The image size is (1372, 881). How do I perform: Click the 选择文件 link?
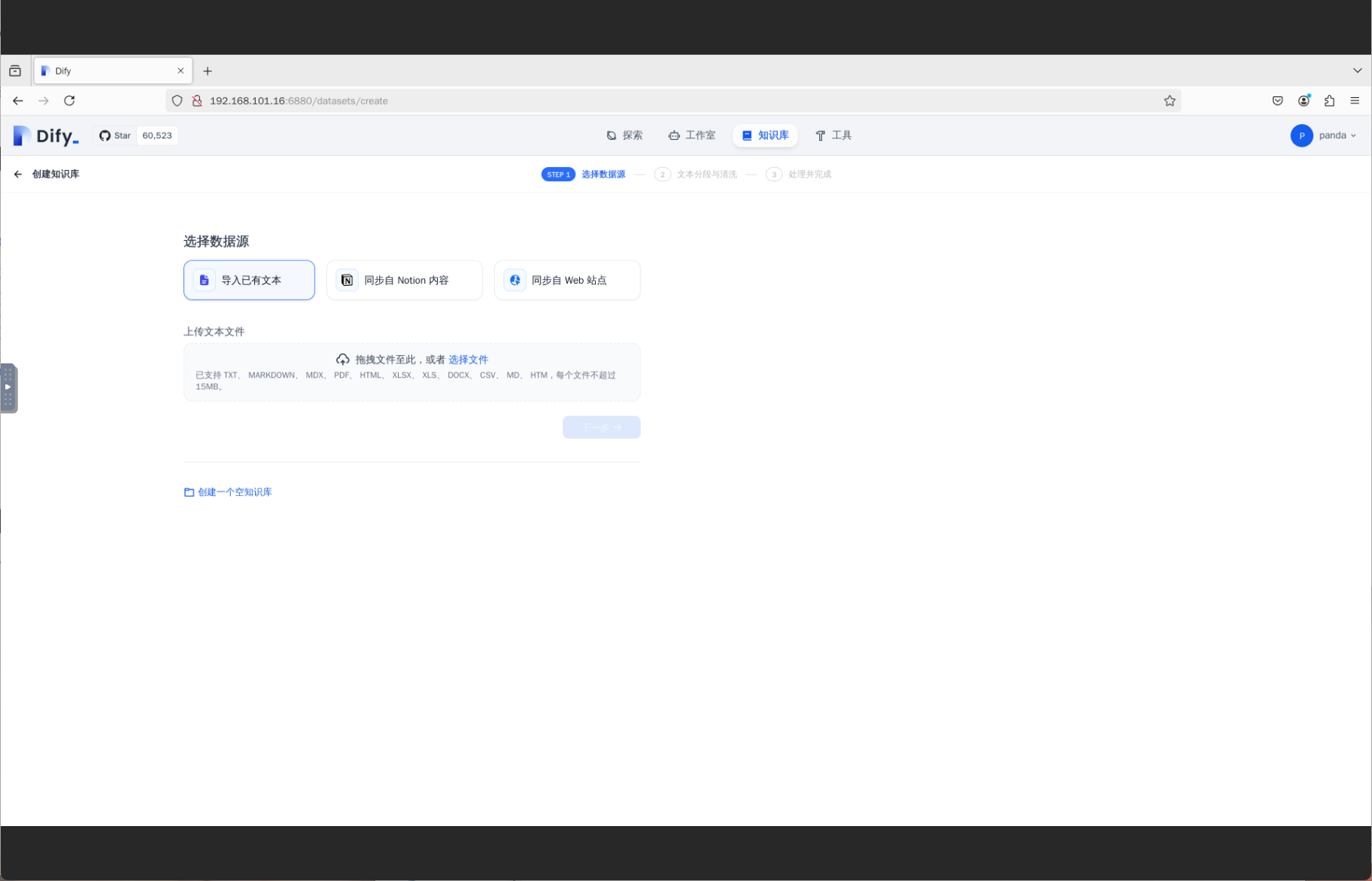(468, 360)
